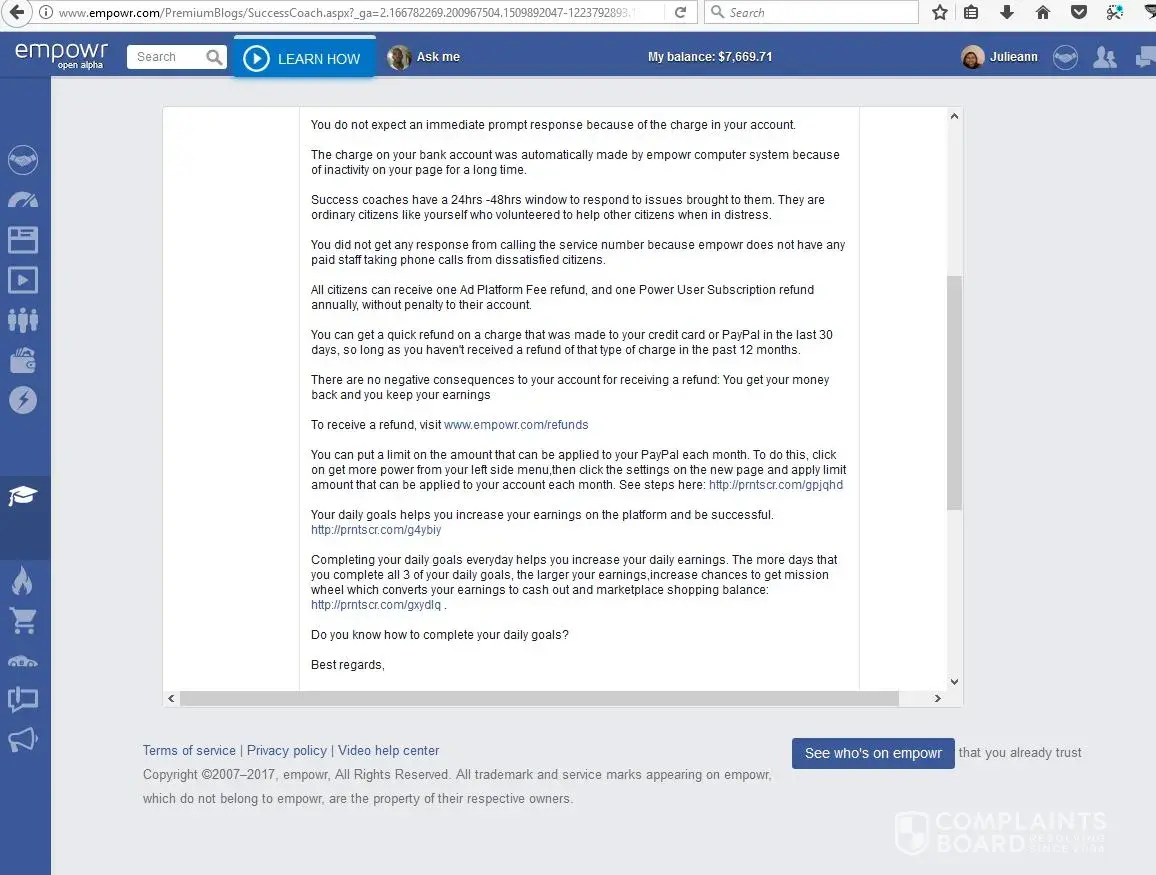The width and height of the screenshot is (1156, 875).
Task: Open prntscr.com/g4ybiy link
Action: pyautogui.click(x=376, y=530)
